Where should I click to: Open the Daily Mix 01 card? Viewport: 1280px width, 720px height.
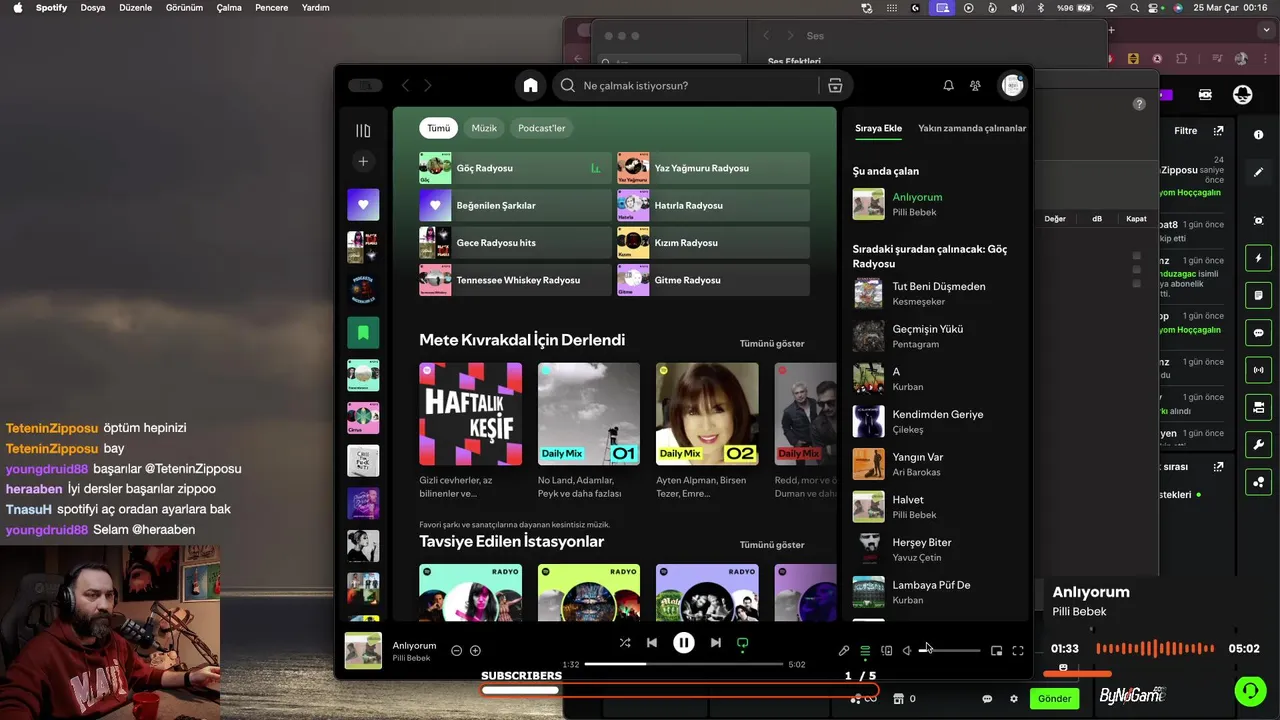pos(588,431)
